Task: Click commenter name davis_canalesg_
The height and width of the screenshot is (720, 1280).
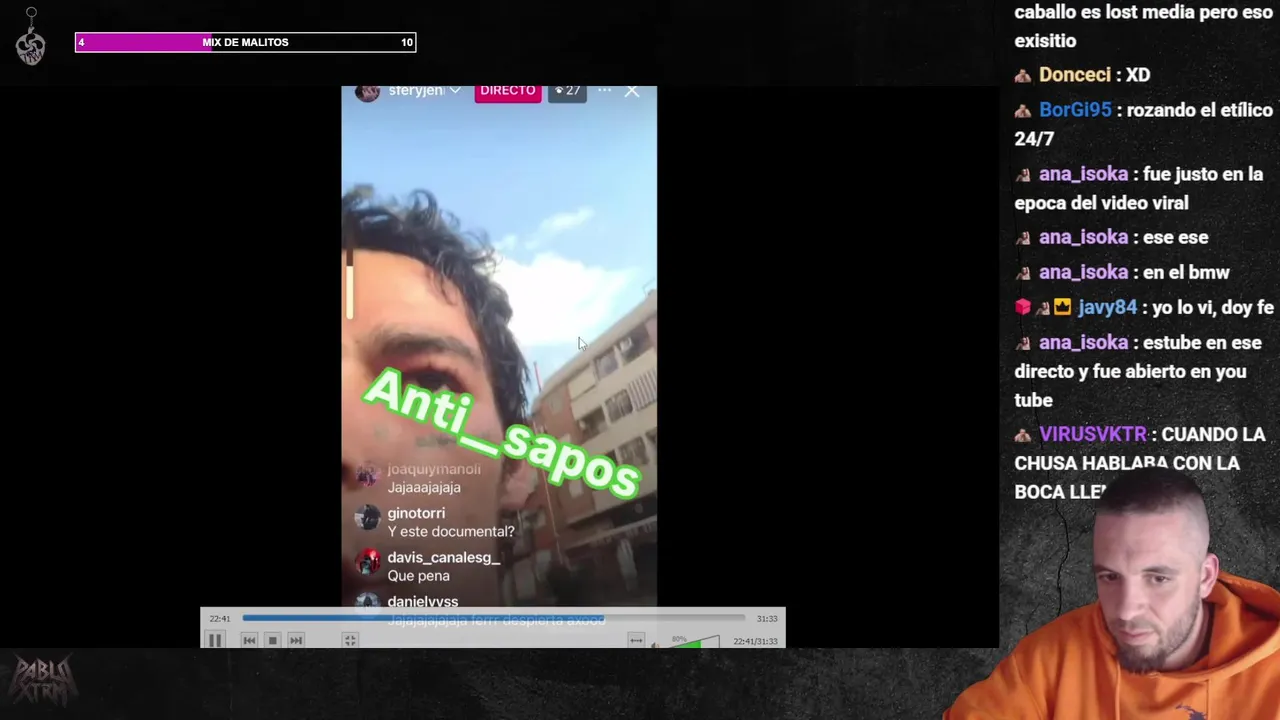Action: [443, 557]
